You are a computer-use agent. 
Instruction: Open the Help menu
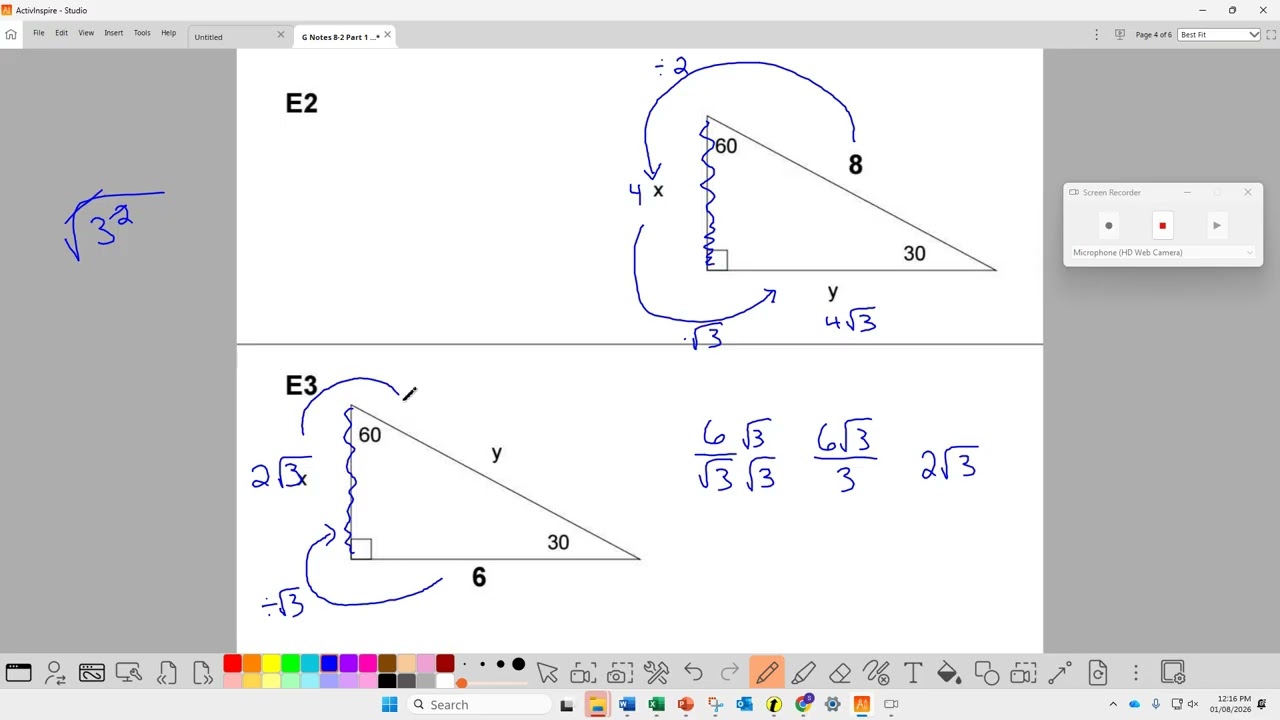tap(168, 33)
